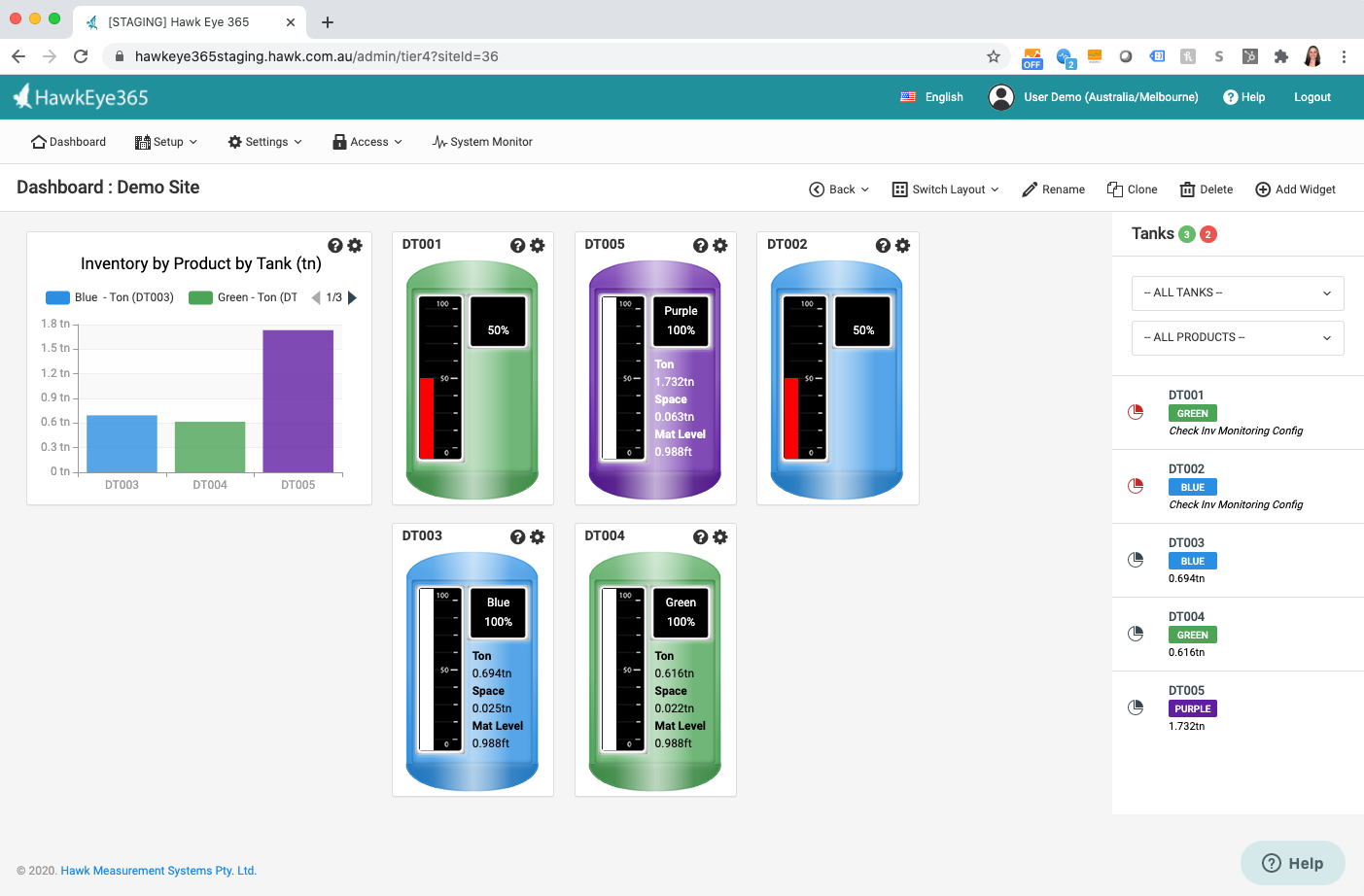Click the floating Help chat button

pos(1293,863)
